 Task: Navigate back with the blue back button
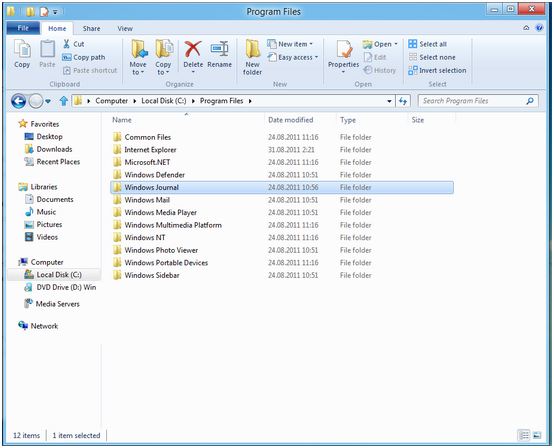[18, 101]
